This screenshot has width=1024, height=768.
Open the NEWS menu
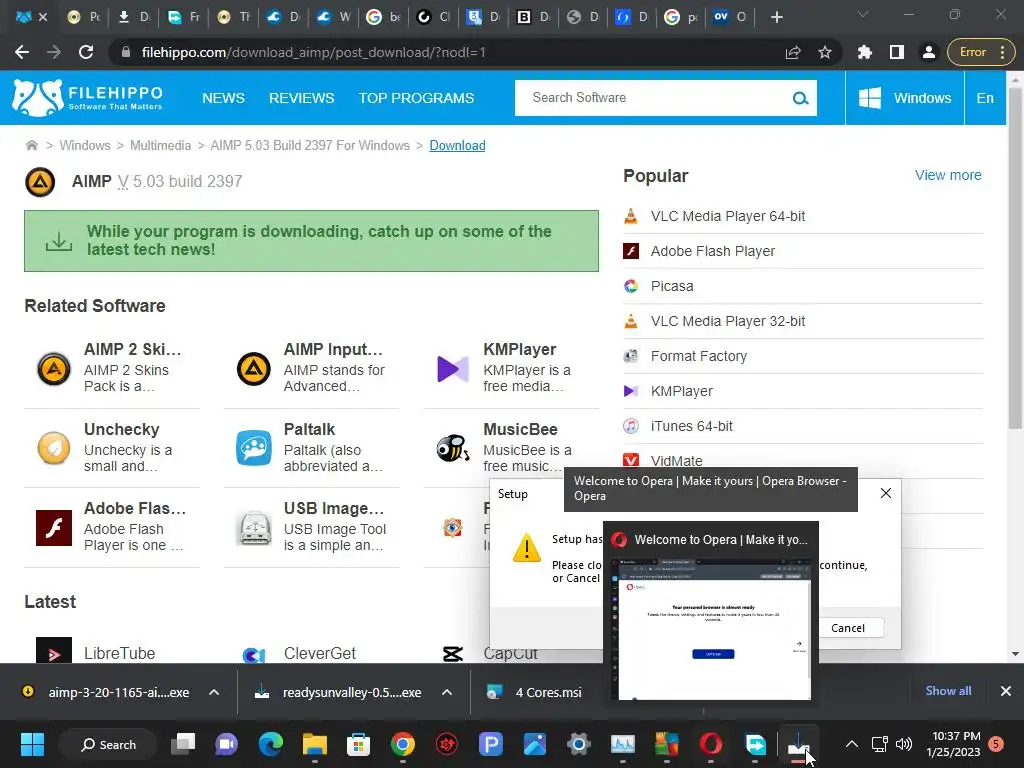(223, 98)
